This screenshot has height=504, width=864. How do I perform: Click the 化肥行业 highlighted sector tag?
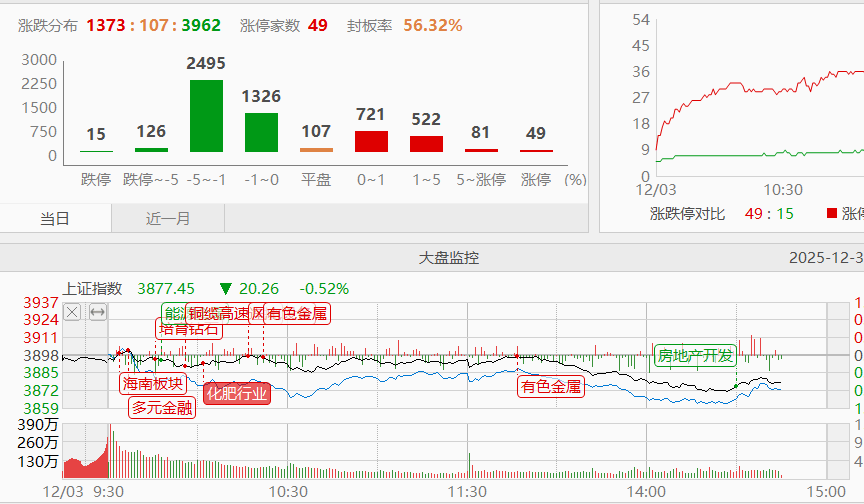(x=236, y=392)
